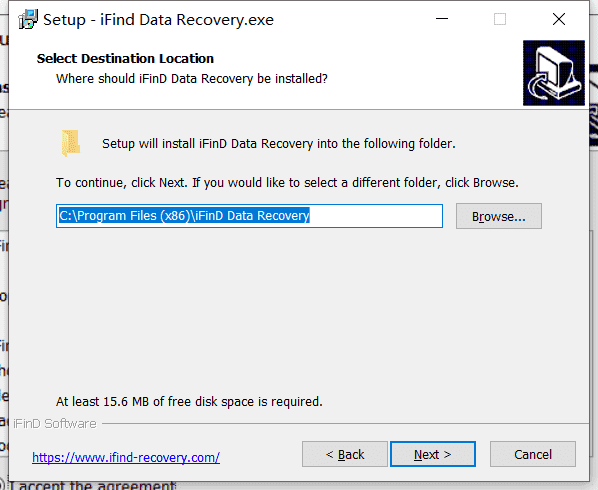This screenshot has width=598, height=490.
Task: Open the ifind-recovery.com link
Action: point(126,457)
